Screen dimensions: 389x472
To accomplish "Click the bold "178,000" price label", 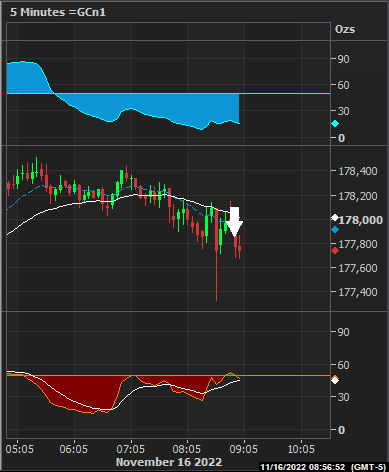I will pyautogui.click(x=360, y=220).
